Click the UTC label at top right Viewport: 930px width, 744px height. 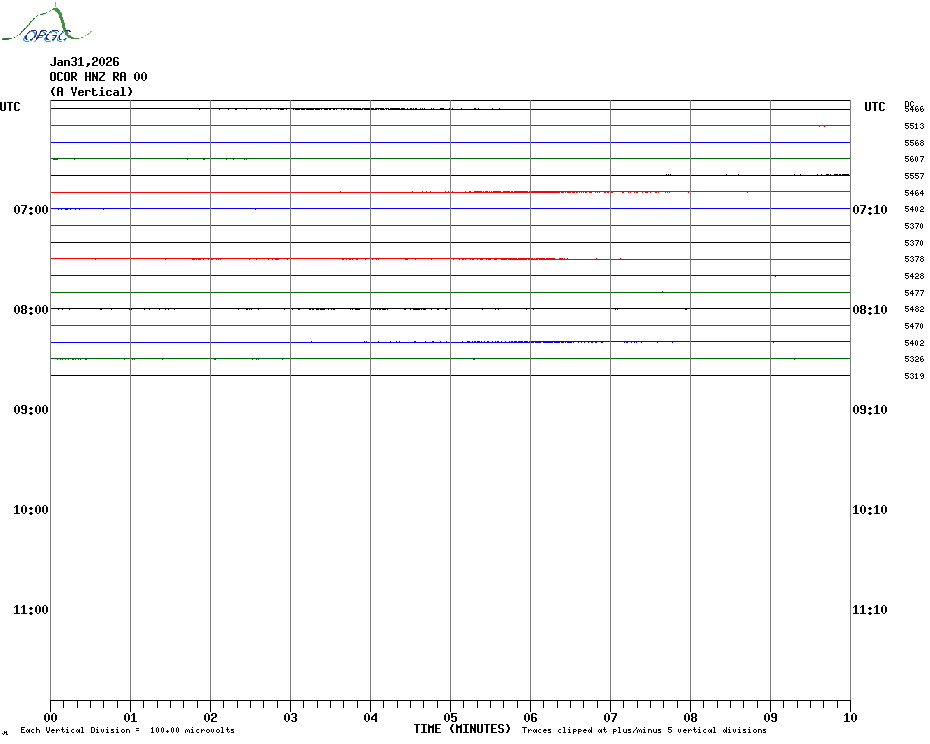pyautogui.click(x=874, y=107)
